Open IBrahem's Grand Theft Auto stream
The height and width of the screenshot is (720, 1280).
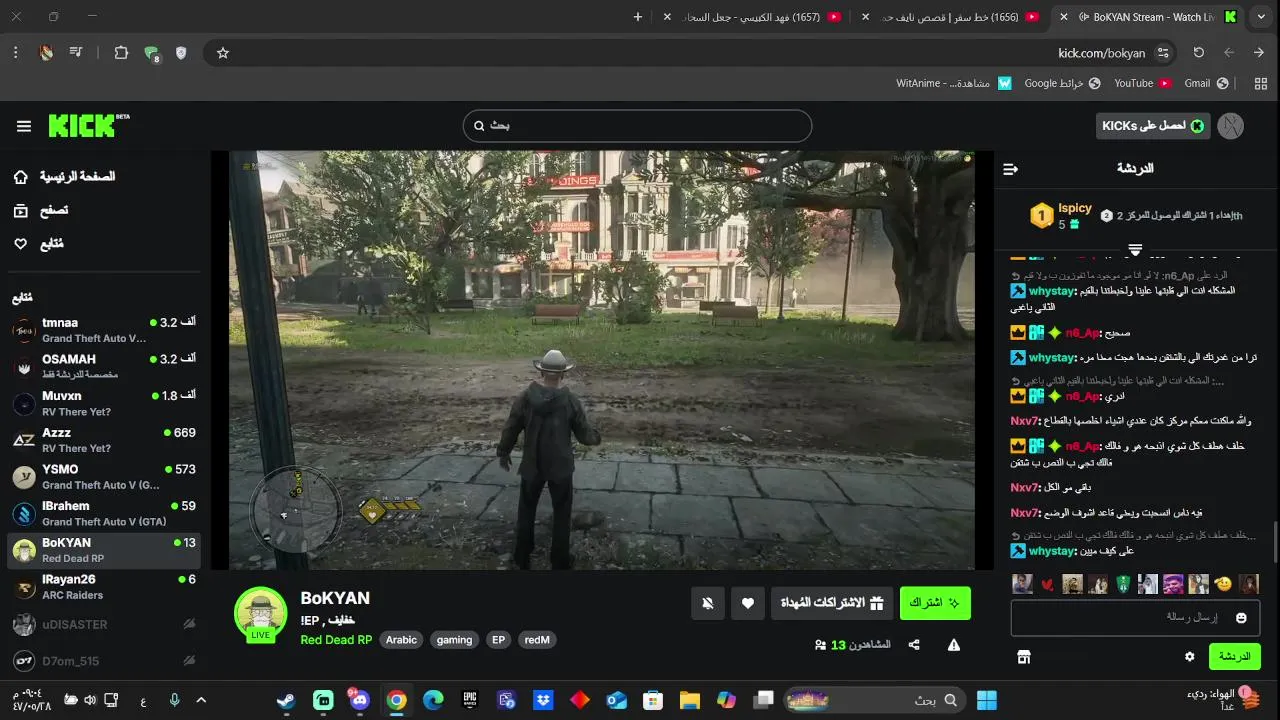(104, 513)
